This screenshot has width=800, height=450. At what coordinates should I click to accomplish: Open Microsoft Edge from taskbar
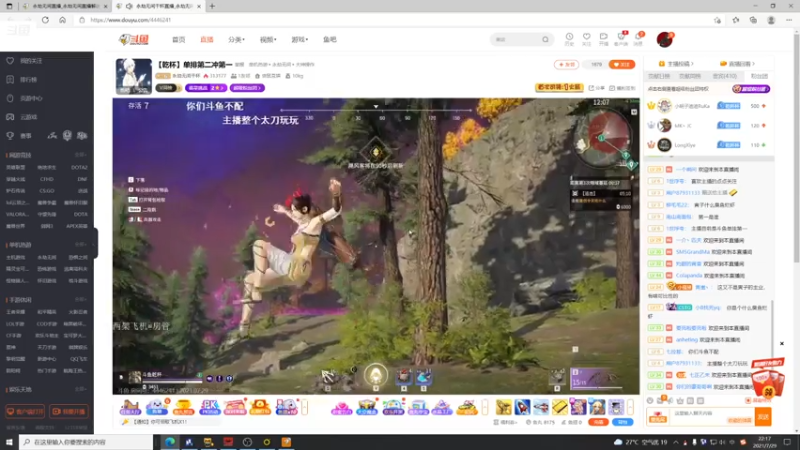coord(169,442)
